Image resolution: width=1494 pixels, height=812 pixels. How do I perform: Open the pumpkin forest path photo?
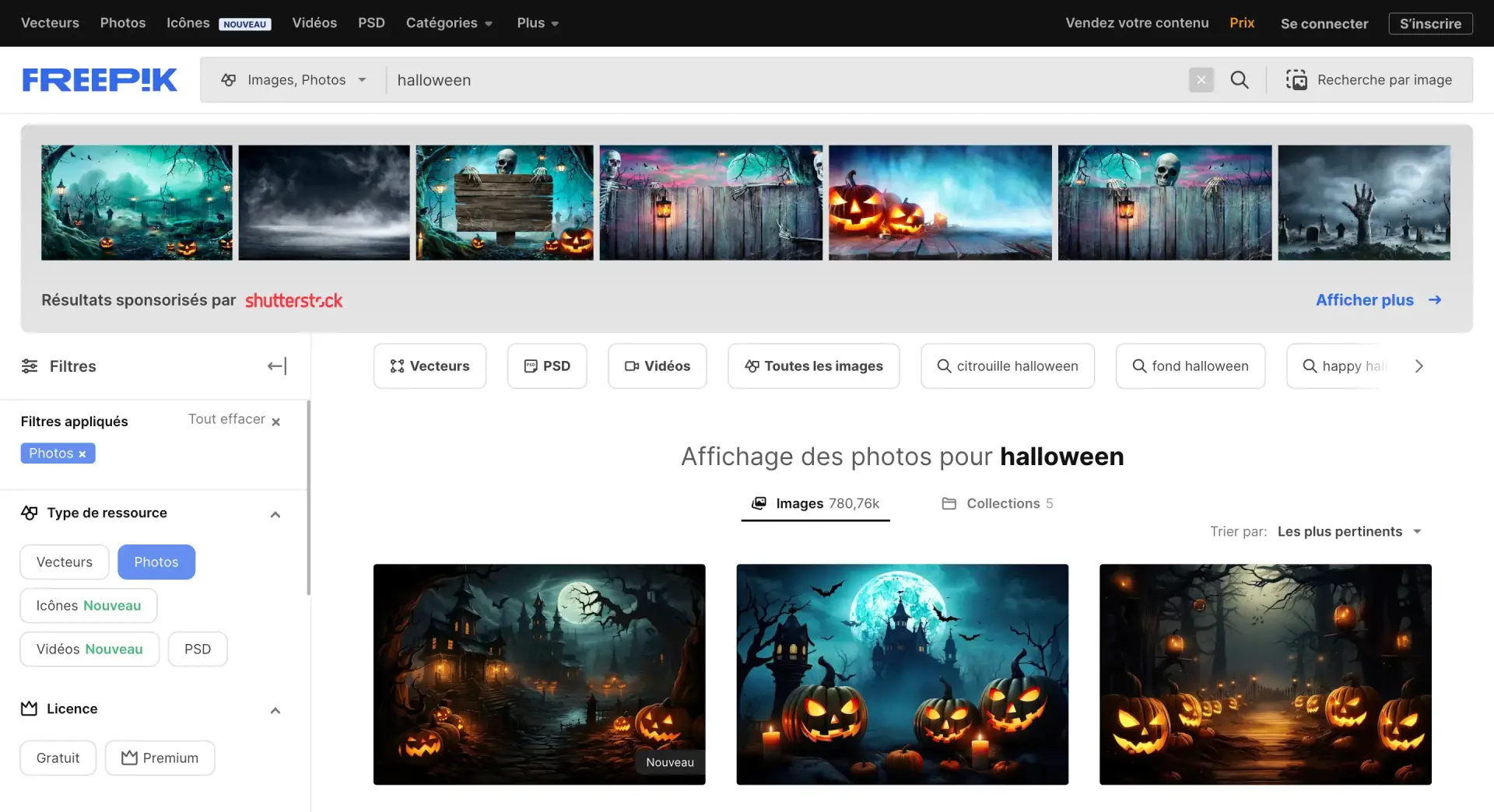click(x=1265, y=674)
